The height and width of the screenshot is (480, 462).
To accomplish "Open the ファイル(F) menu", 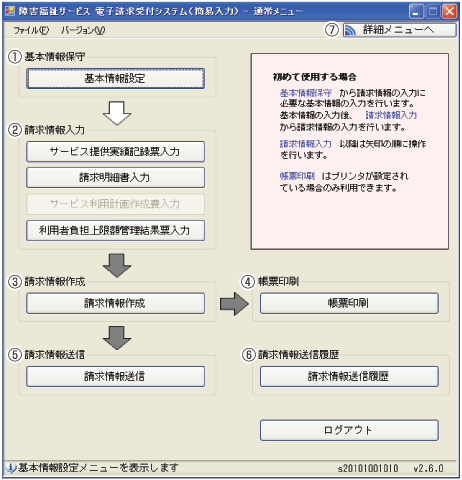I will tap(31, 30).
